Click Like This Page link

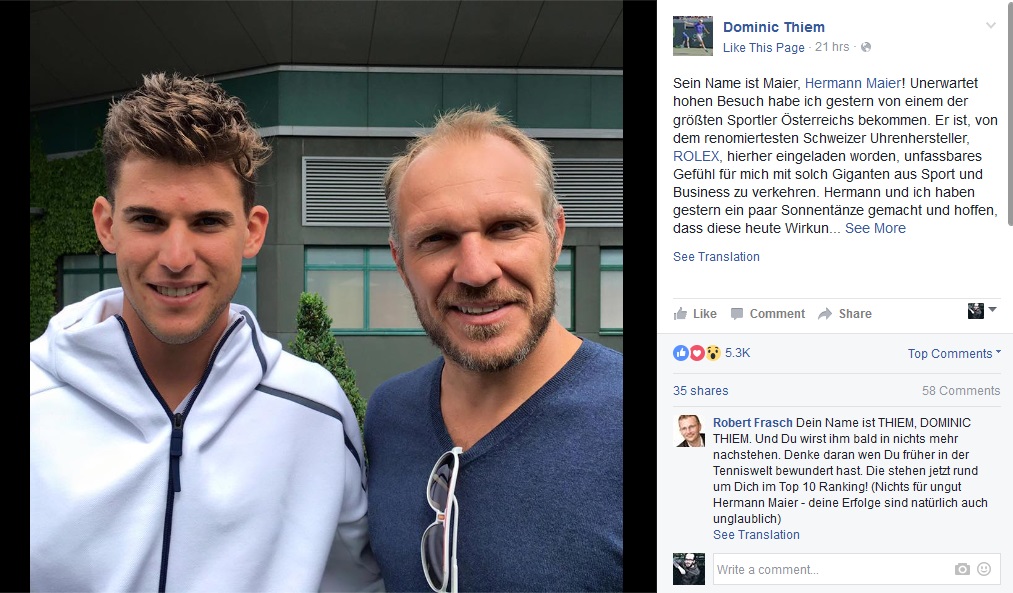point(764,47)
